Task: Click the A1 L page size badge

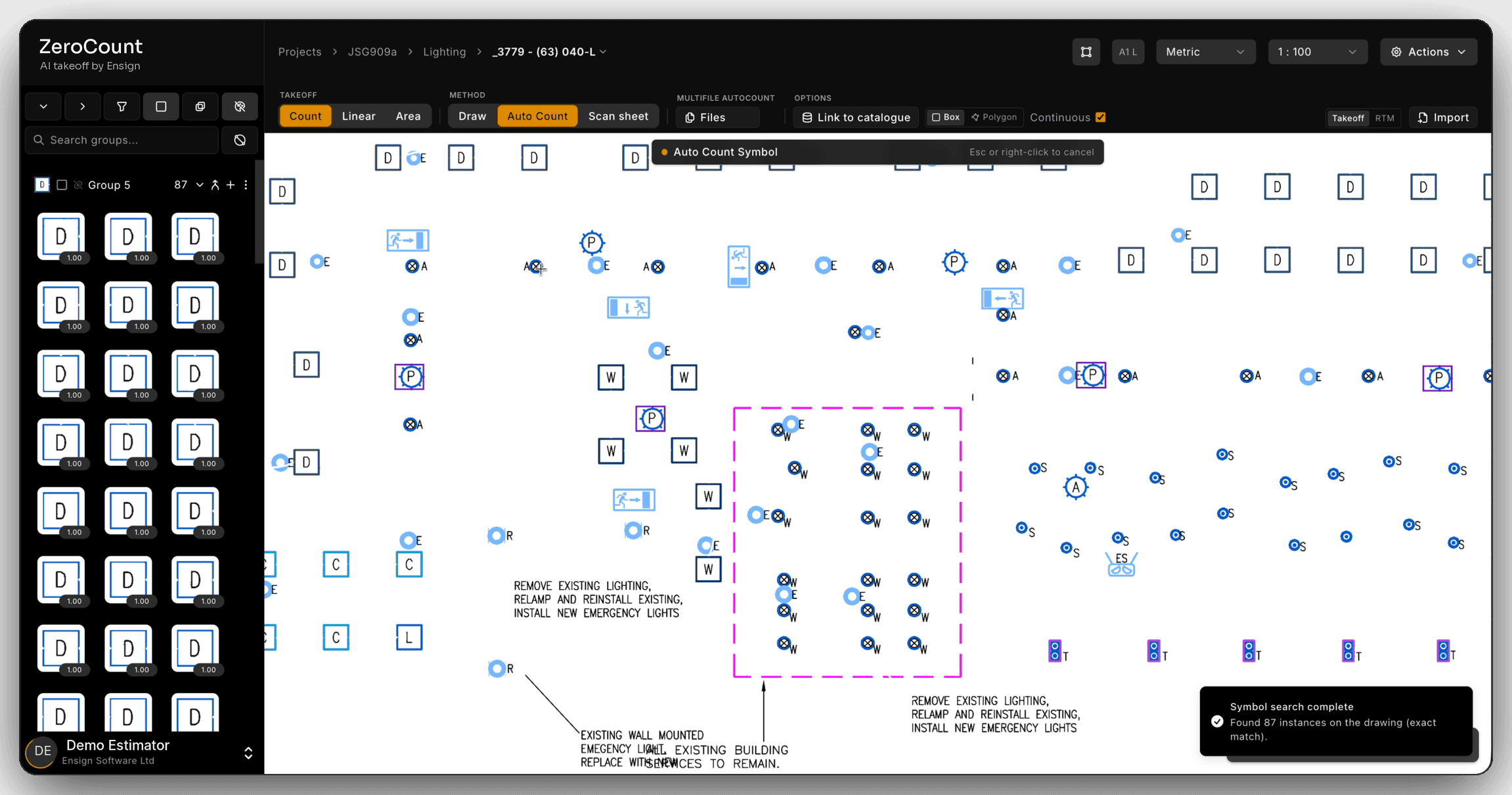Action: 1128,52
